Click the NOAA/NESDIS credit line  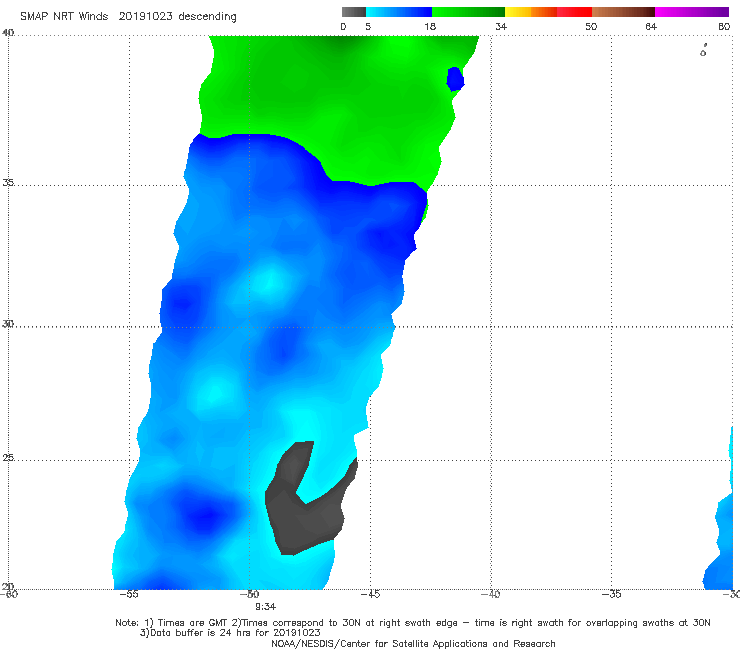coord(413,643)
